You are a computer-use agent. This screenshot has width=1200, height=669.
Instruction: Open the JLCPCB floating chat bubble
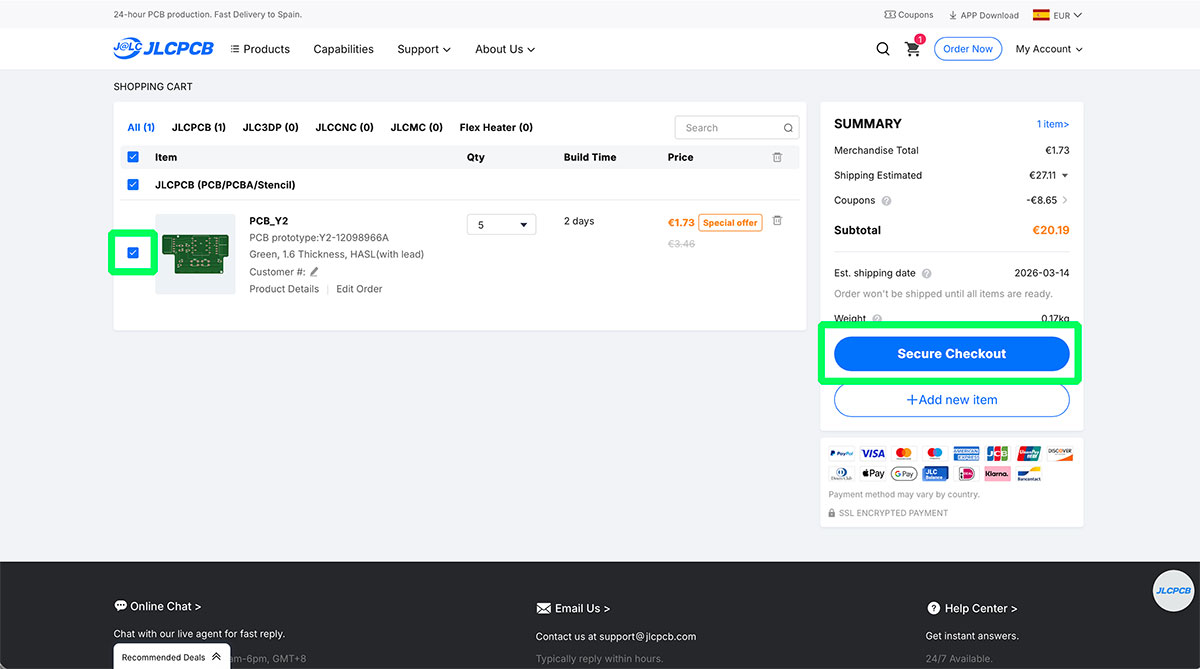click(1173, 591)
